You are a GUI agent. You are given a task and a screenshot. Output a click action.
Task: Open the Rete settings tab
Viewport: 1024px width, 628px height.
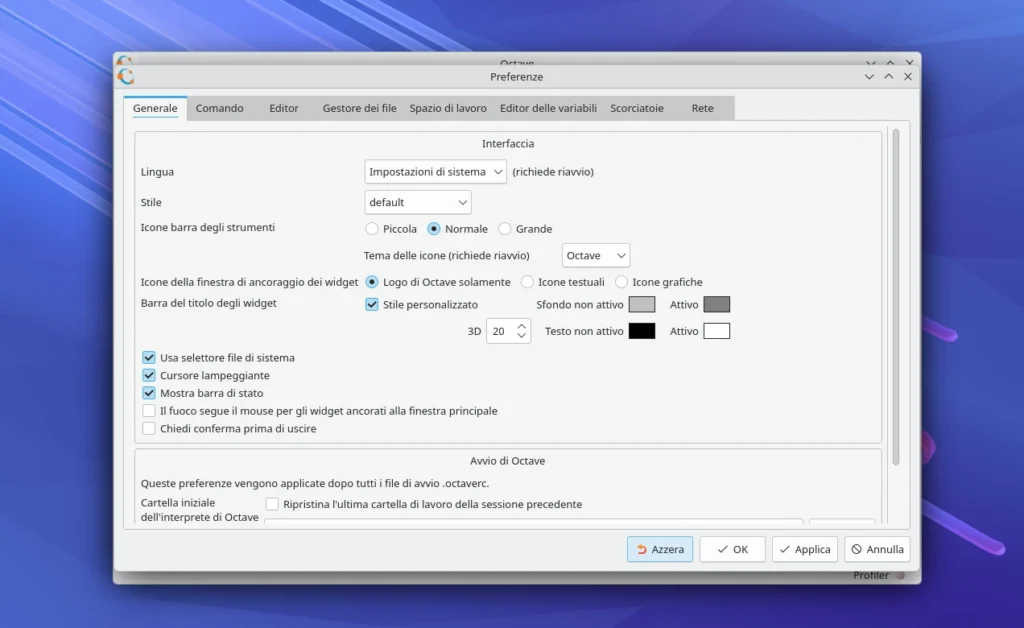[x=702, y=108]
